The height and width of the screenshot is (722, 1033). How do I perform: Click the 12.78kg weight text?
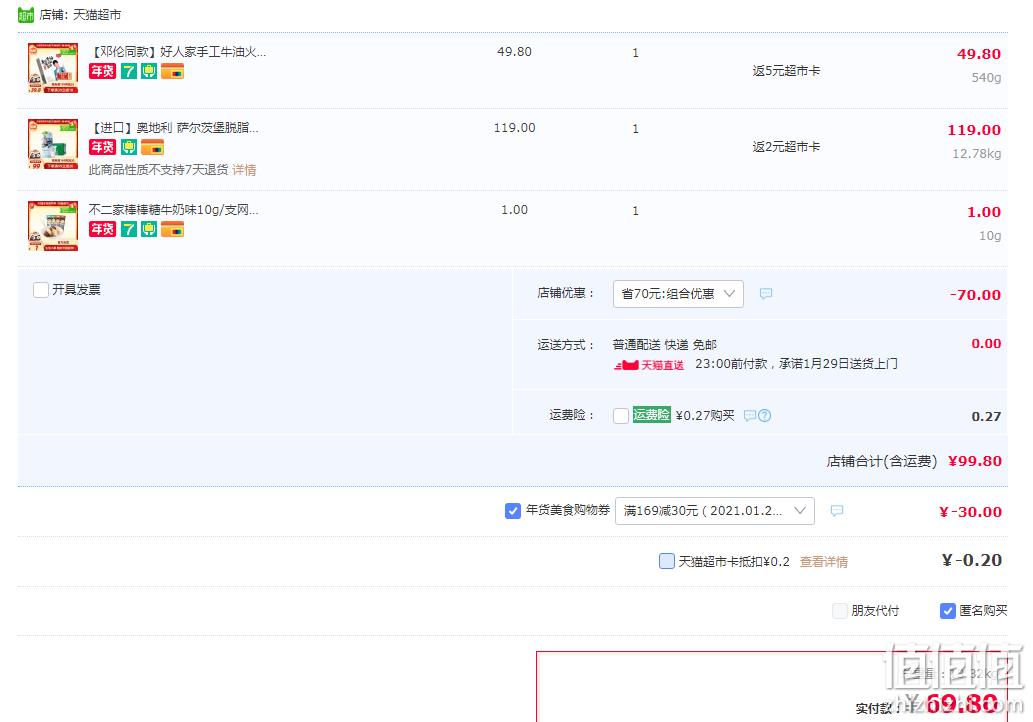[x=976, y=153]
